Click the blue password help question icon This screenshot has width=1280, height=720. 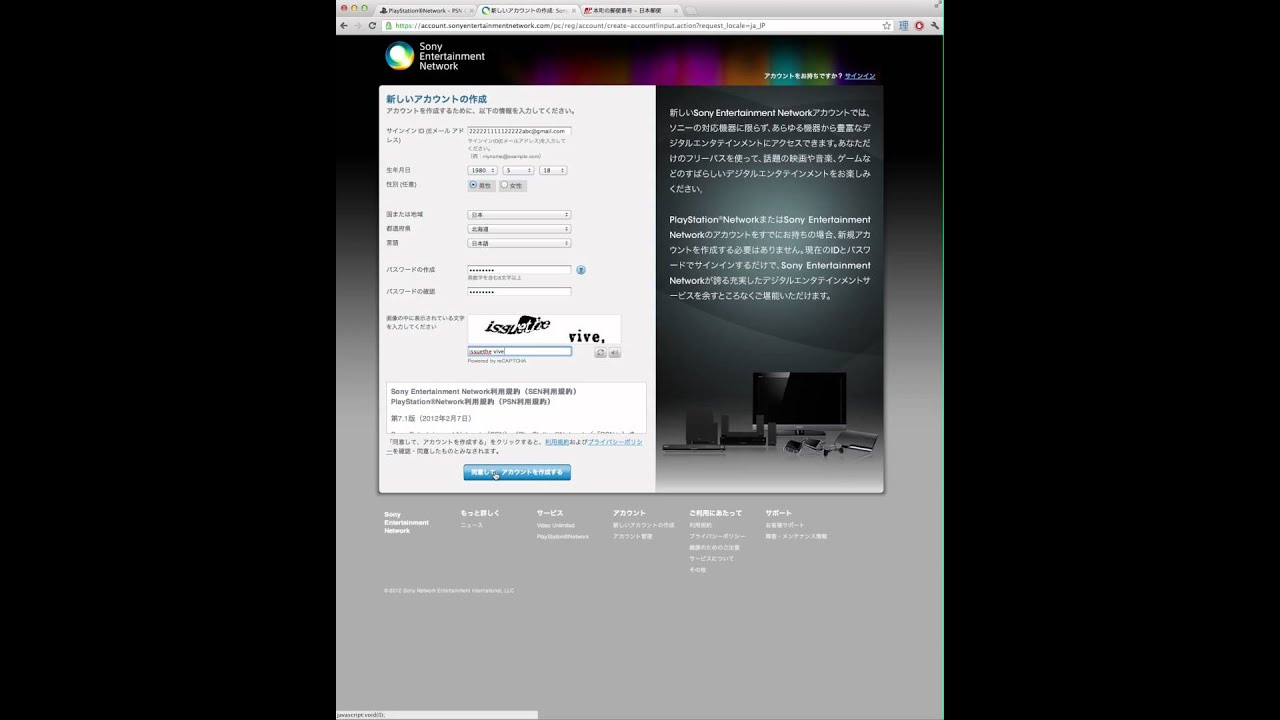pos(581,270)
